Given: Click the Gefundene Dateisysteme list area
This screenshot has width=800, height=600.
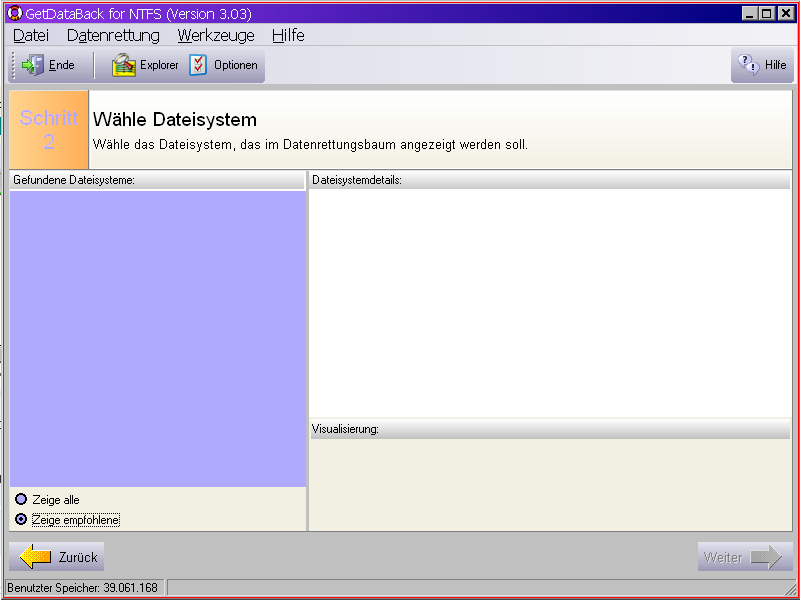Looking at the screenshot, I should (158, 339).
